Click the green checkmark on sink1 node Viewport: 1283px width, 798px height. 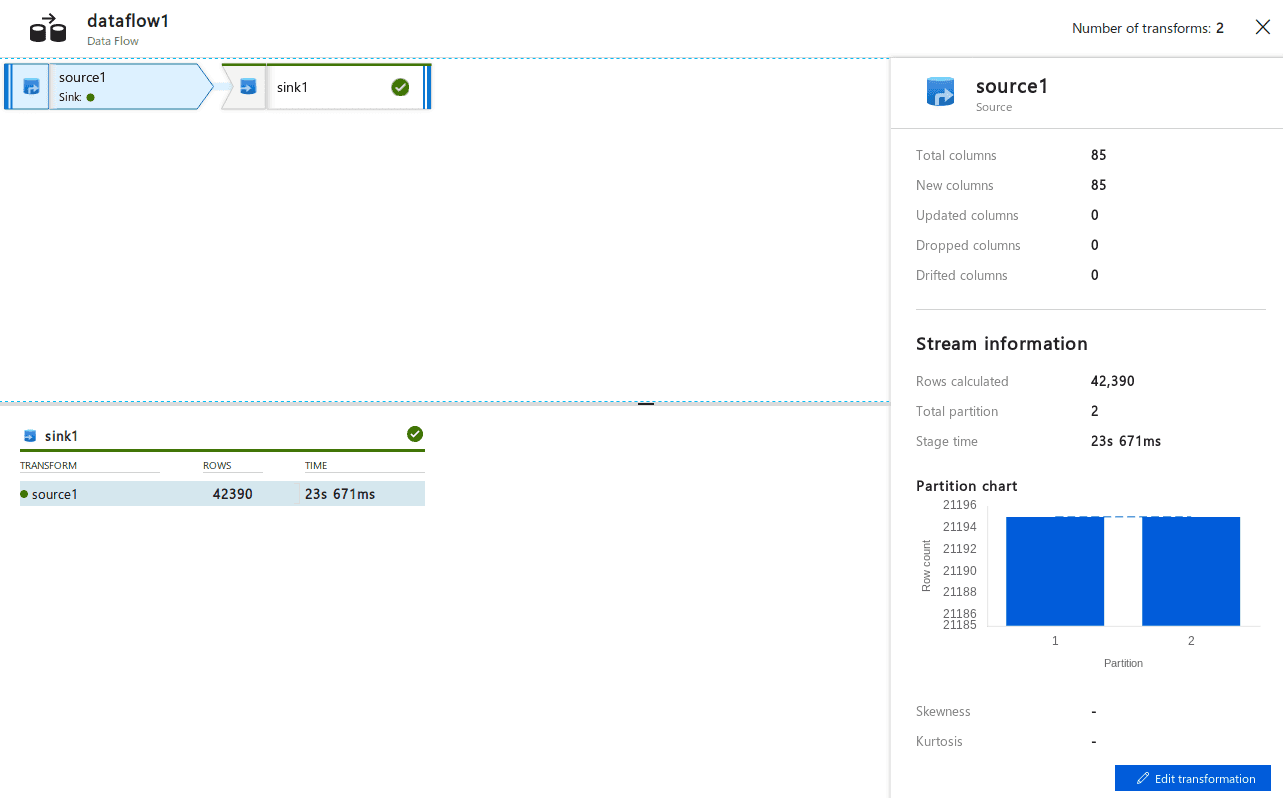point(400,87)
